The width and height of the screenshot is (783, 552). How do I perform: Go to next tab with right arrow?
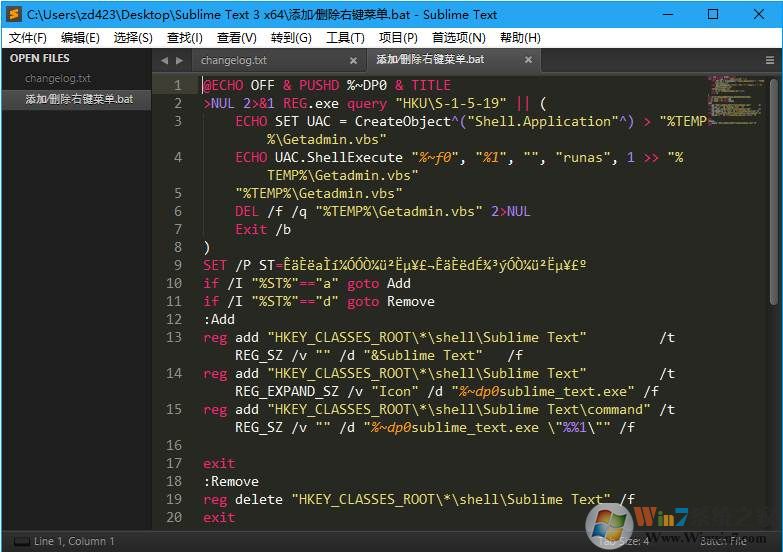[179, 60]
